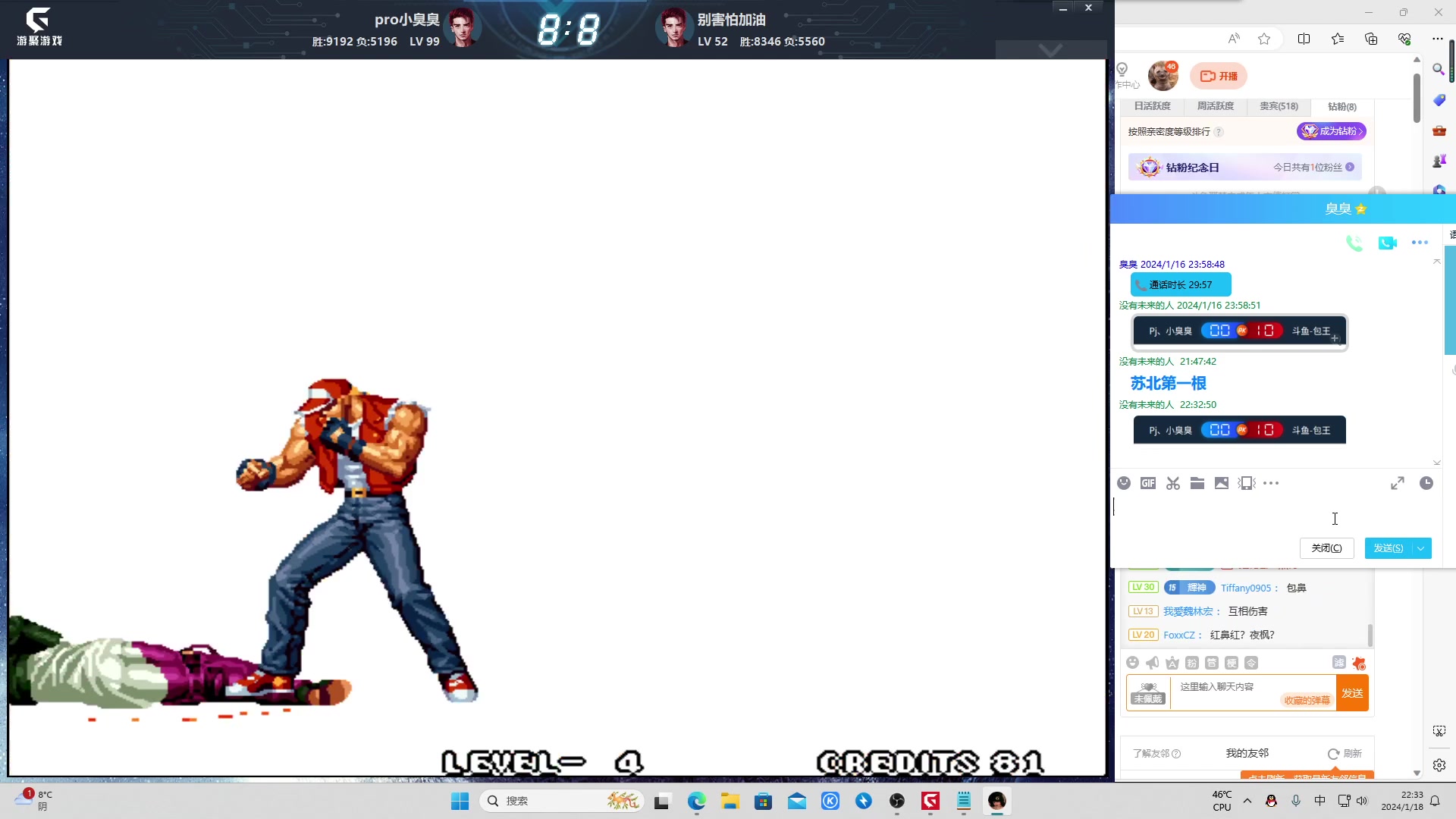Toggle the Windows microphone tray icon
Viewport: 1456px width, 819px height.
(1296, 801)
